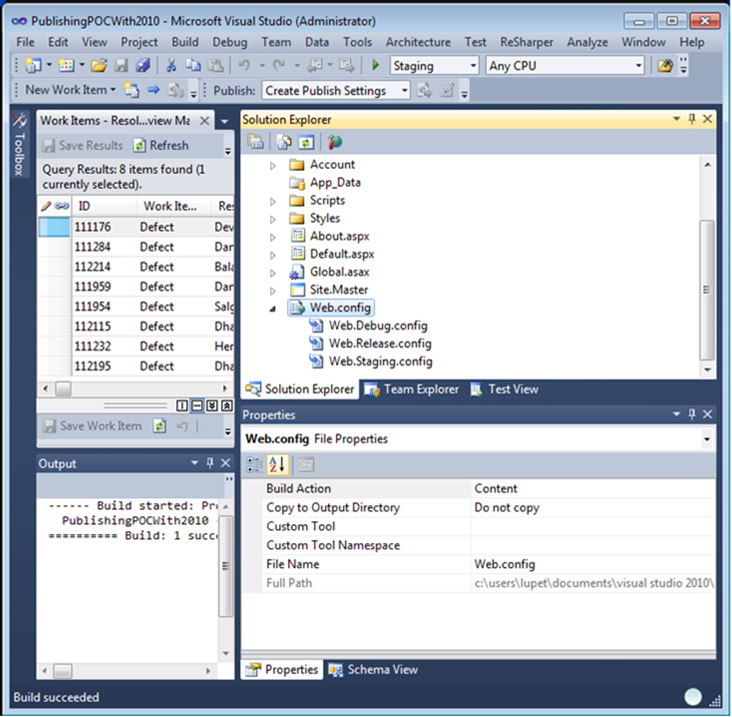This screenshot has width=732, height=717.
Task: Pin the Properties panel
Action: pyautogui.click(x=692, y=414)
